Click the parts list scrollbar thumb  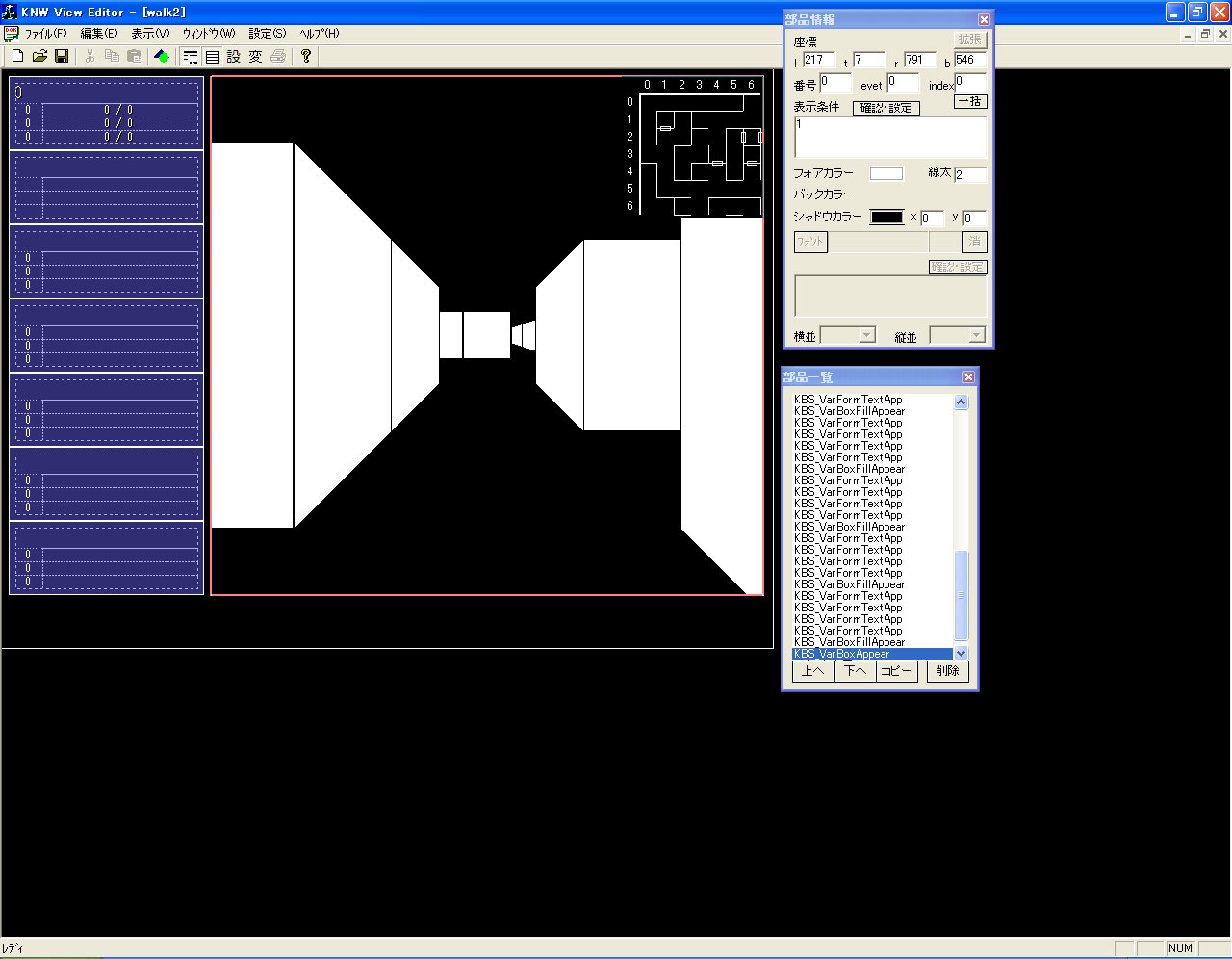961,594
